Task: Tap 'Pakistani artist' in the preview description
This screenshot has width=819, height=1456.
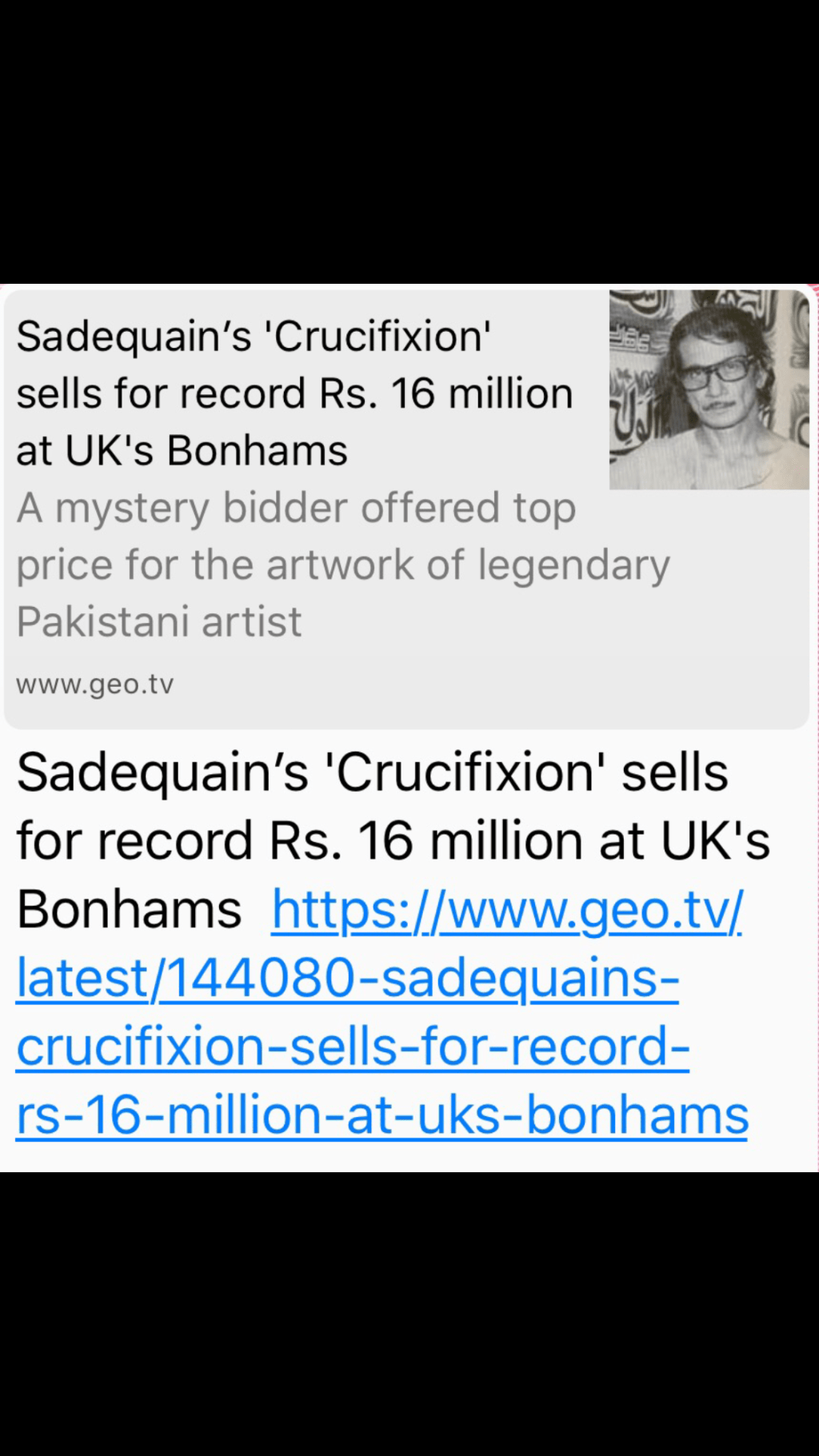Action: pyautogui.click(x=159, y=622)
